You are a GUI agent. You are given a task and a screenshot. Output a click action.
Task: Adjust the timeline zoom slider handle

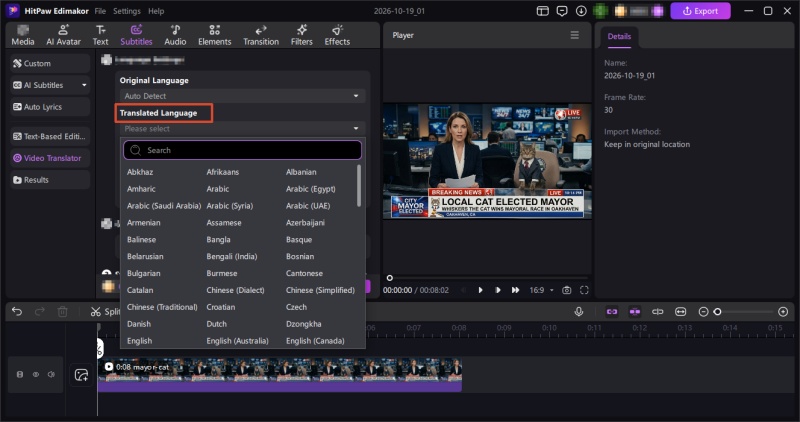click(717, 312)
